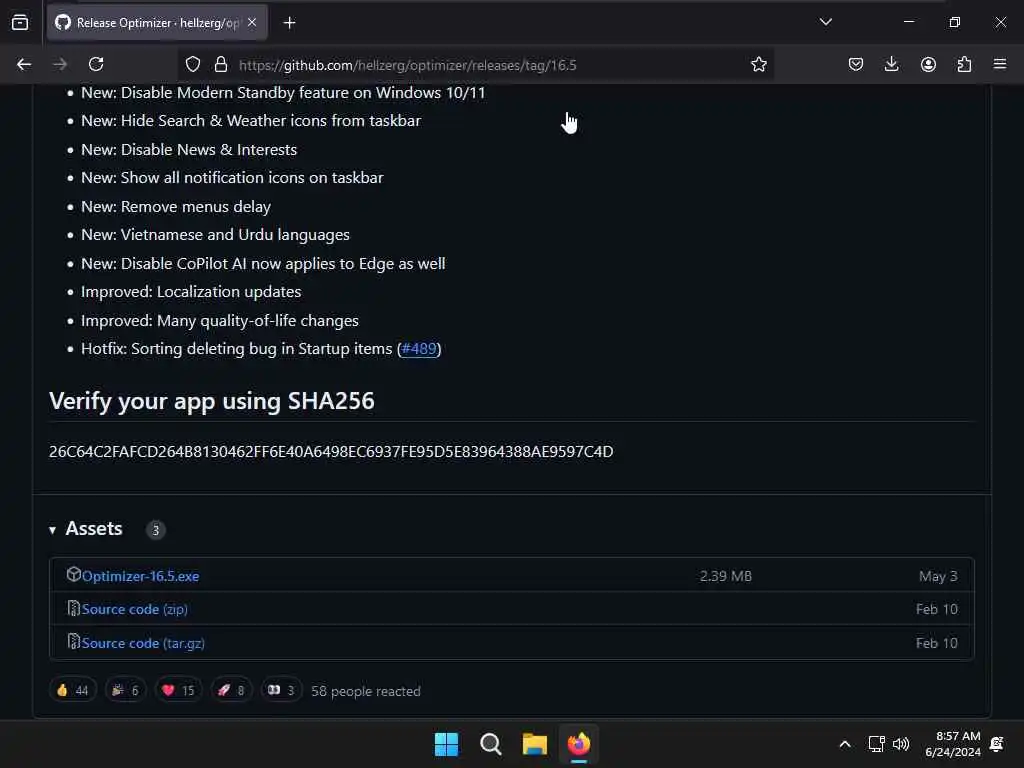This screenshot has width=1024, height=768.
Task: Open the list all tabs dropdown
Action: (x=825, y=22)
